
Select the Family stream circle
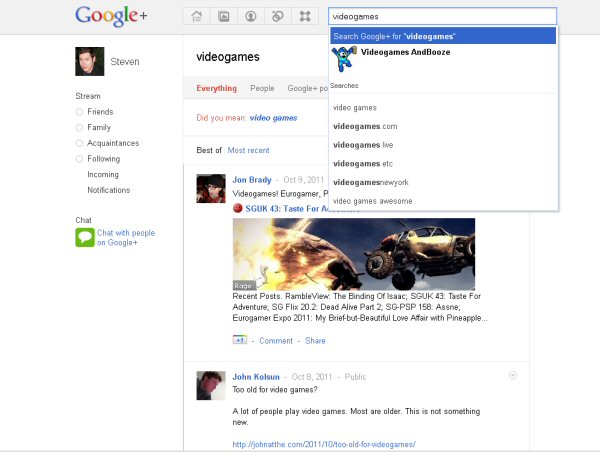[79, 127]
